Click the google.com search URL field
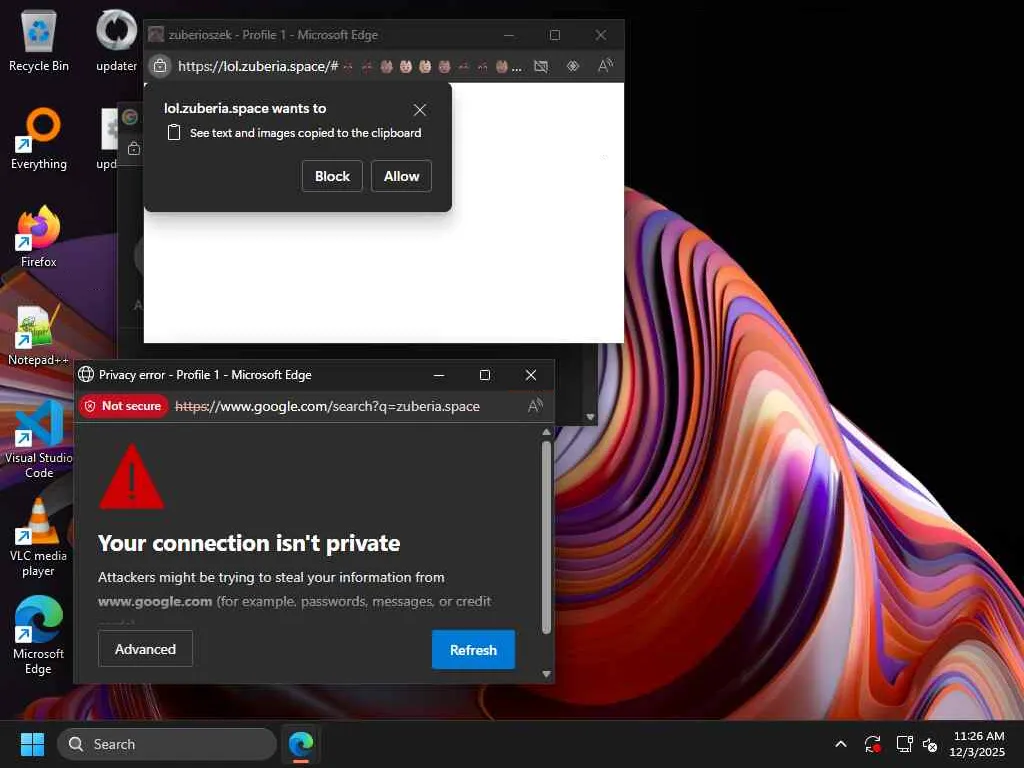Viewport: 1024px width, 768px height. (327, 406)
